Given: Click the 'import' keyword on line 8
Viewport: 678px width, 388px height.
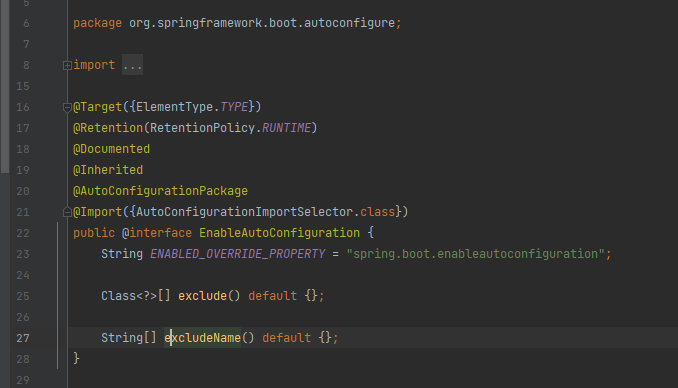Looking at the screenshot, I should [x=94, y=65].
